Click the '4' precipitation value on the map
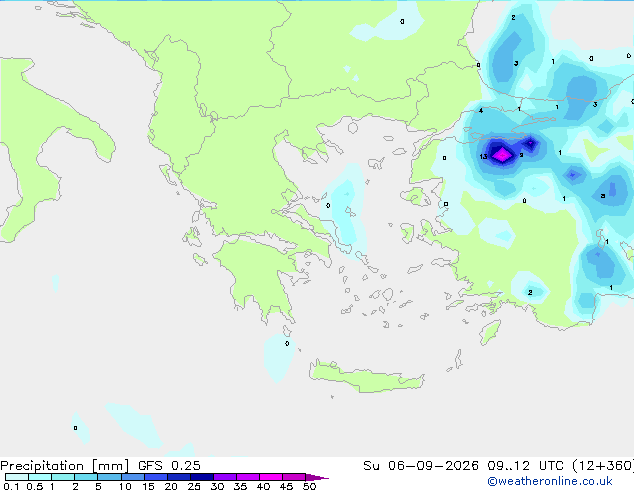The image size is (634, 490). pos(481,110)
